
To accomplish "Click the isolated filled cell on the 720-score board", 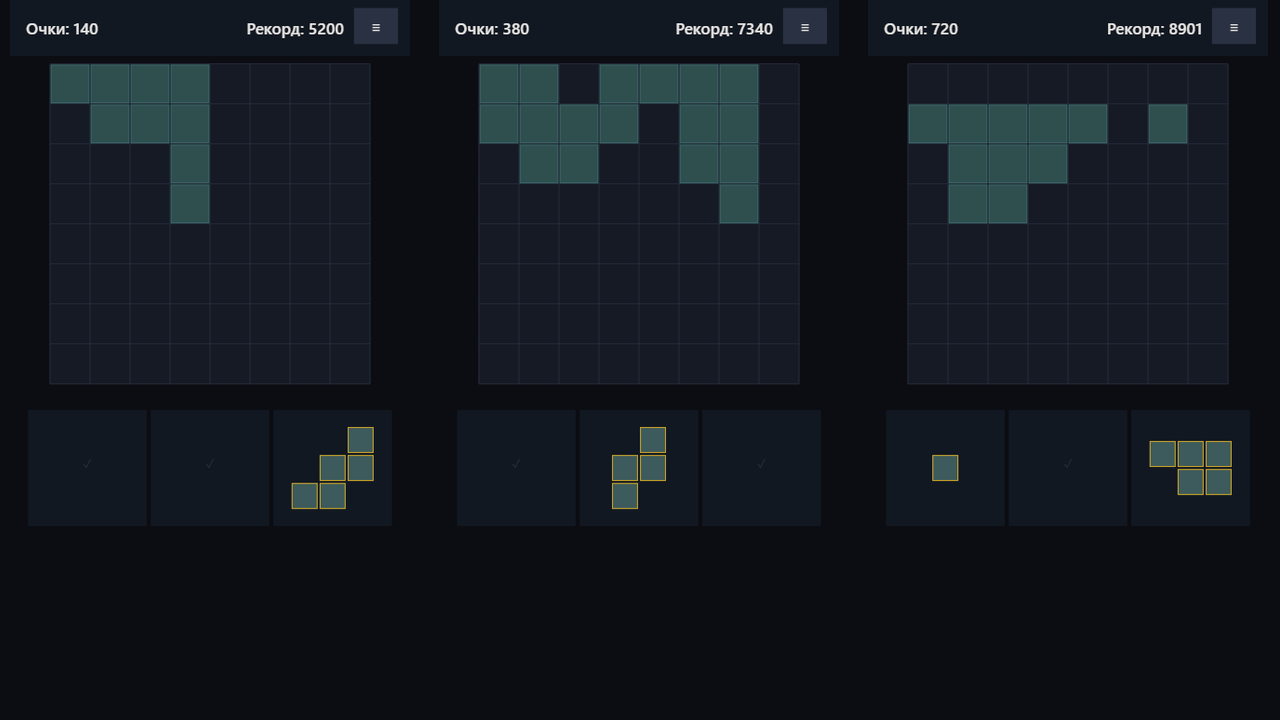I will 1168,124.
